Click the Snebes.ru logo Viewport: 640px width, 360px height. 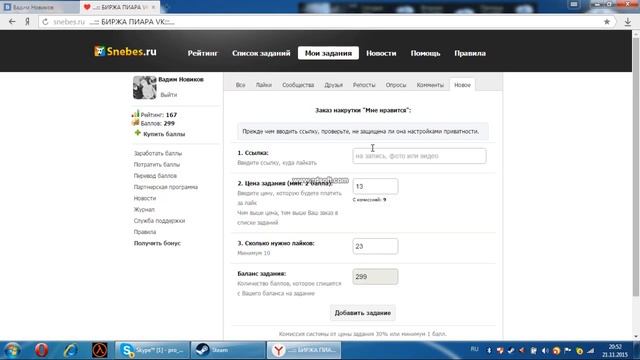click(125, 52)
